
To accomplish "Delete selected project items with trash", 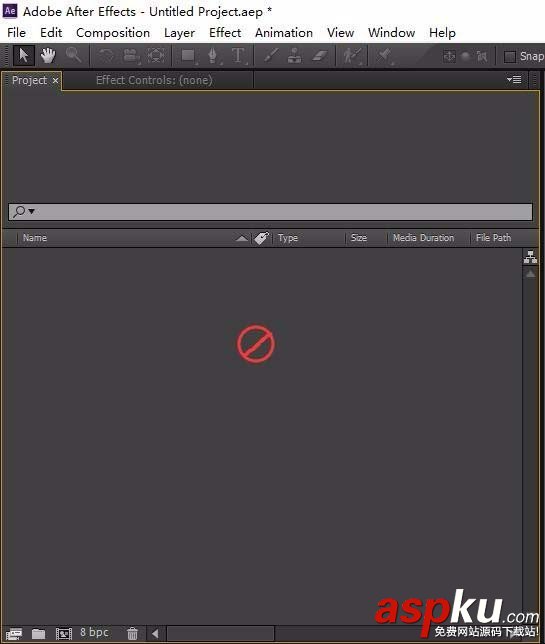I will click(132, 633).
